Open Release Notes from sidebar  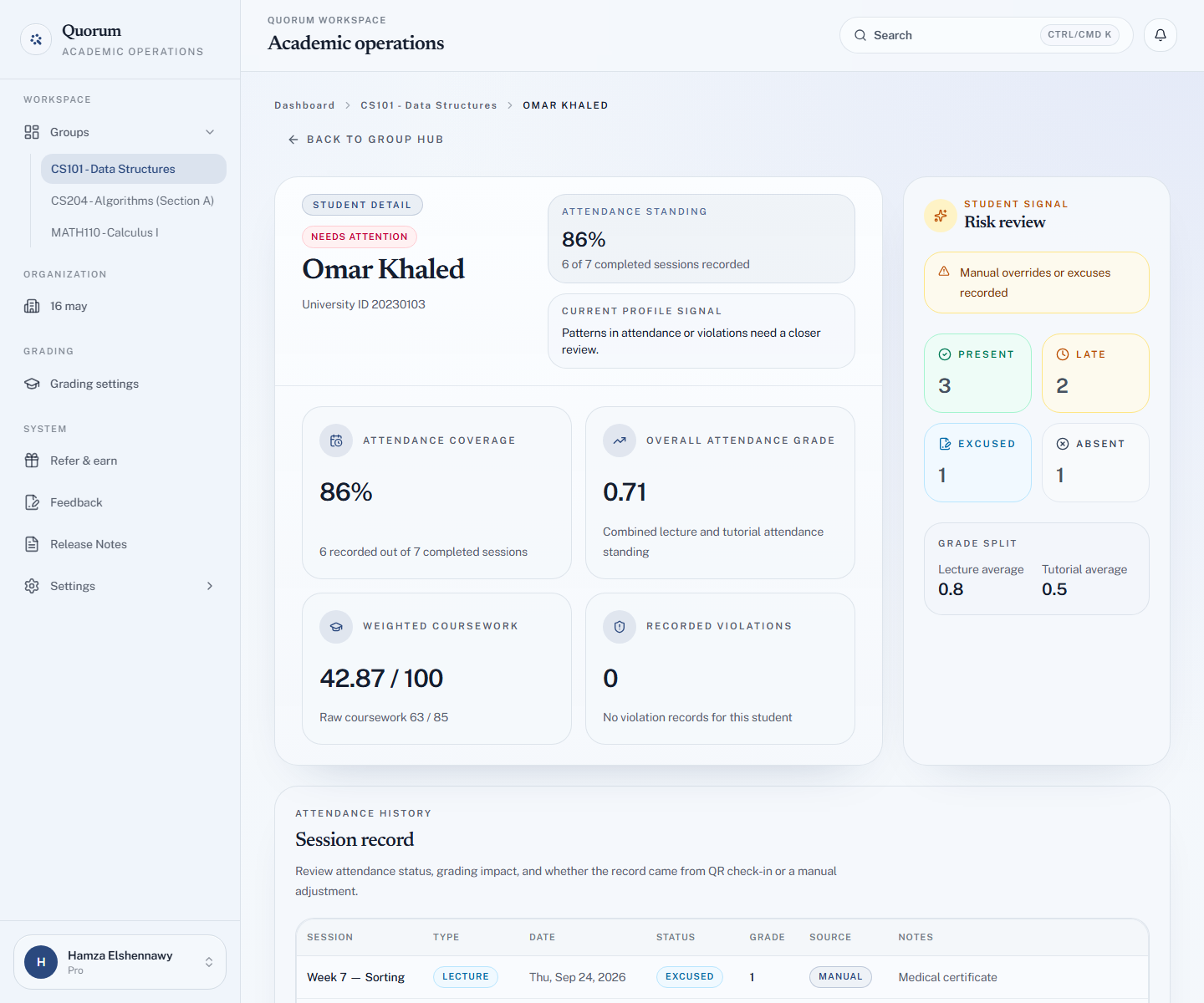click(x=120, y=544)
